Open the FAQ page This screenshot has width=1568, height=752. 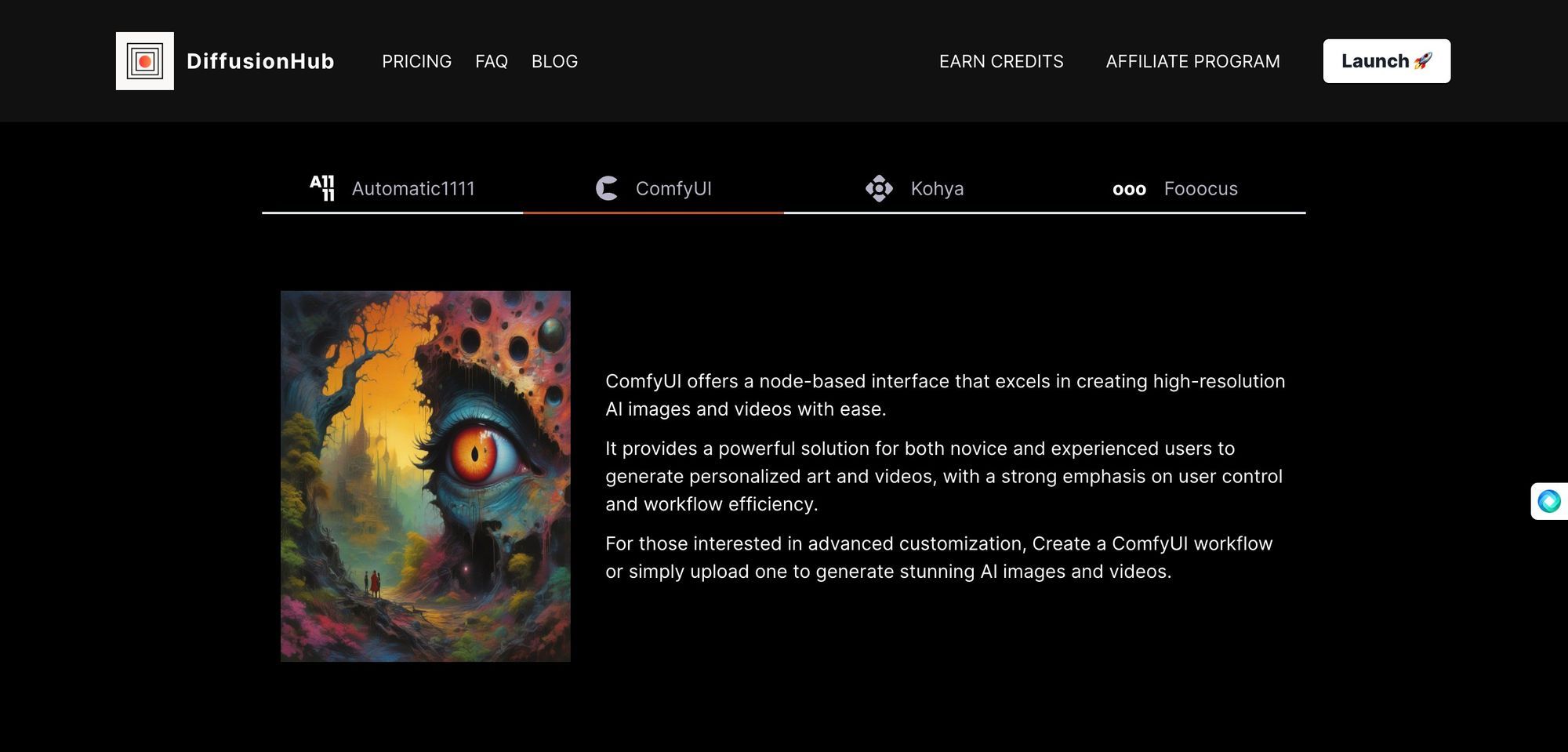tap(492, 61)
